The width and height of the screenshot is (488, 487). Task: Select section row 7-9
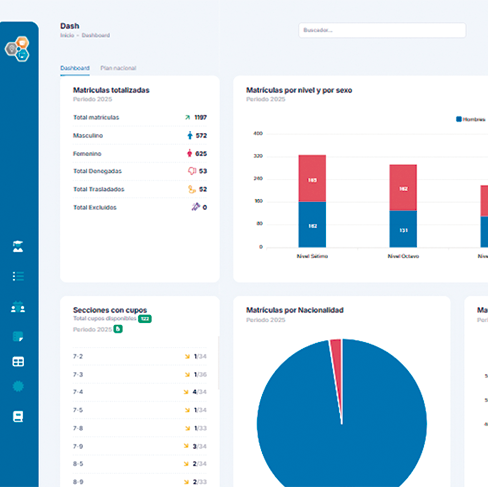(x=140, y=446)
